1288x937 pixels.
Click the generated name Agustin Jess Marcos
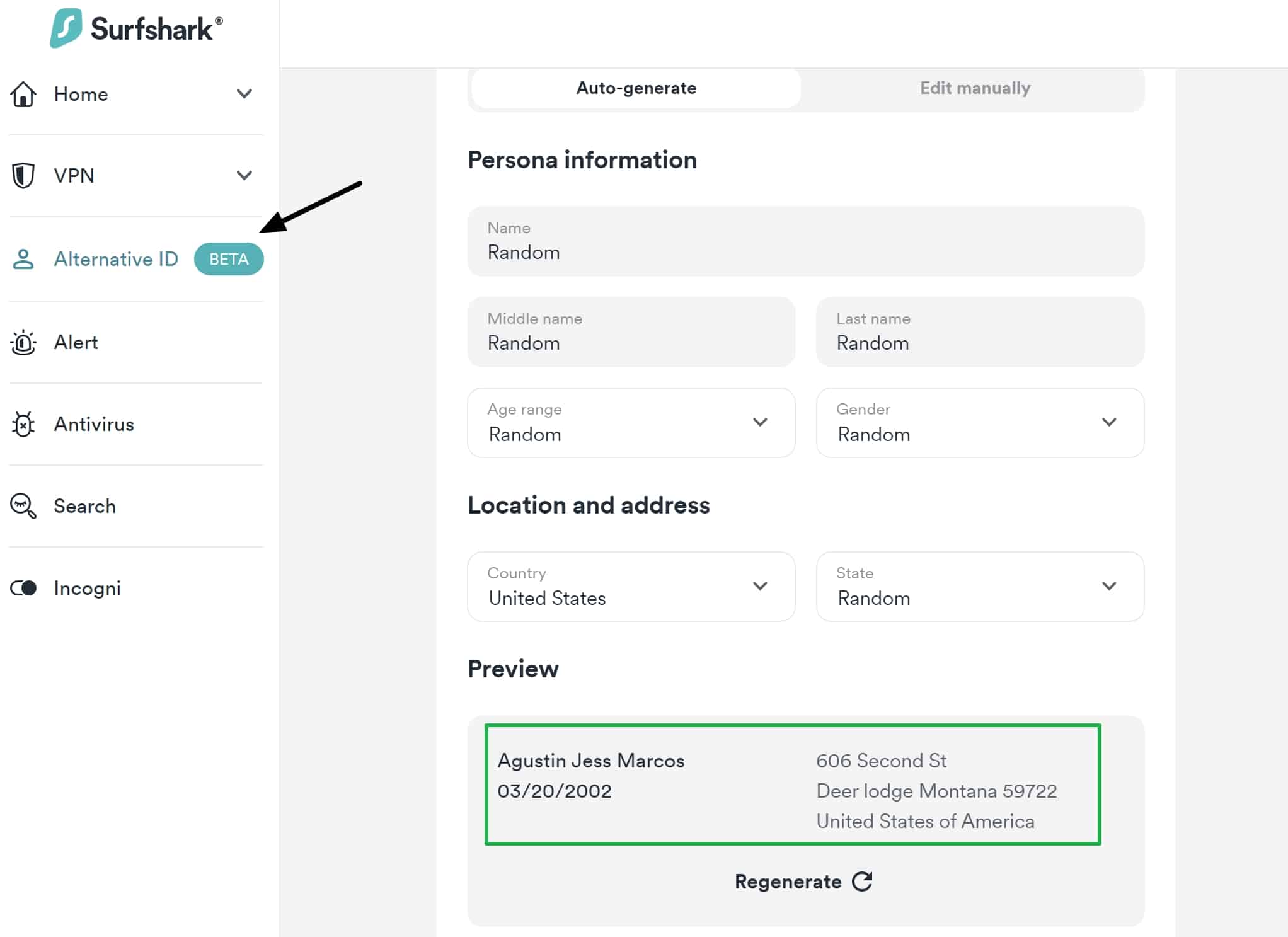point(590,761)
